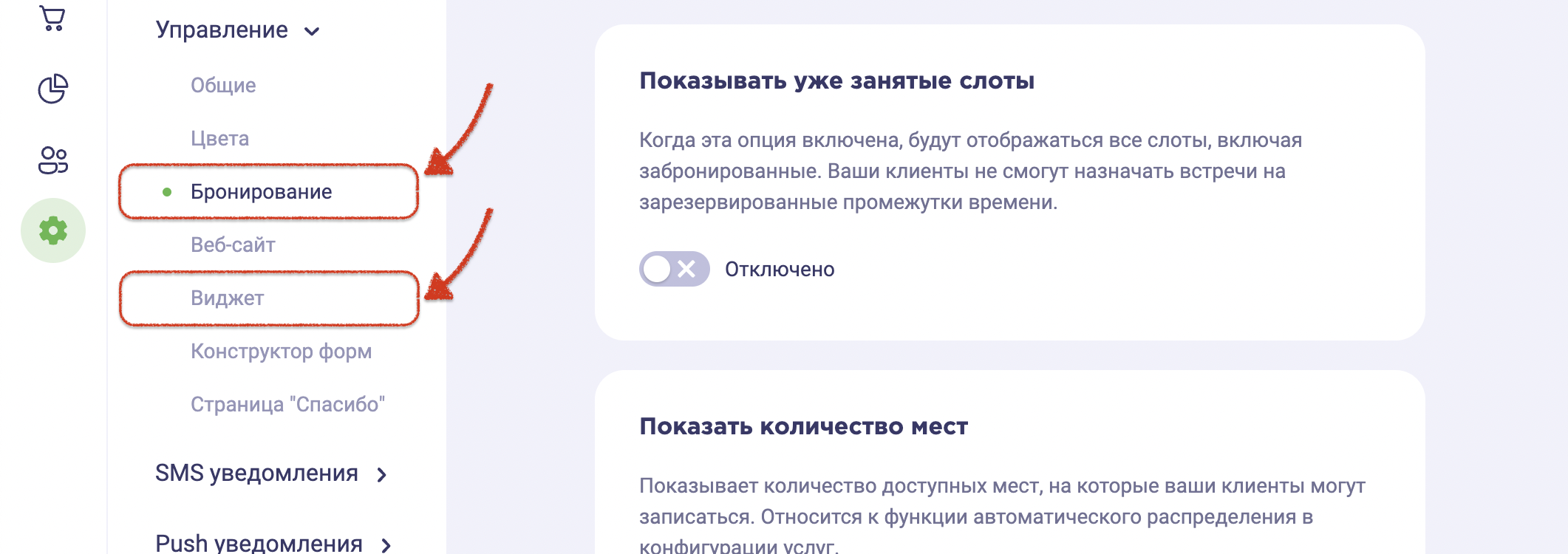Screen dimensions: 1568x554
Task: Toggle the 'Показывать уже занятые слоты' switch
Action: (674, 269)
